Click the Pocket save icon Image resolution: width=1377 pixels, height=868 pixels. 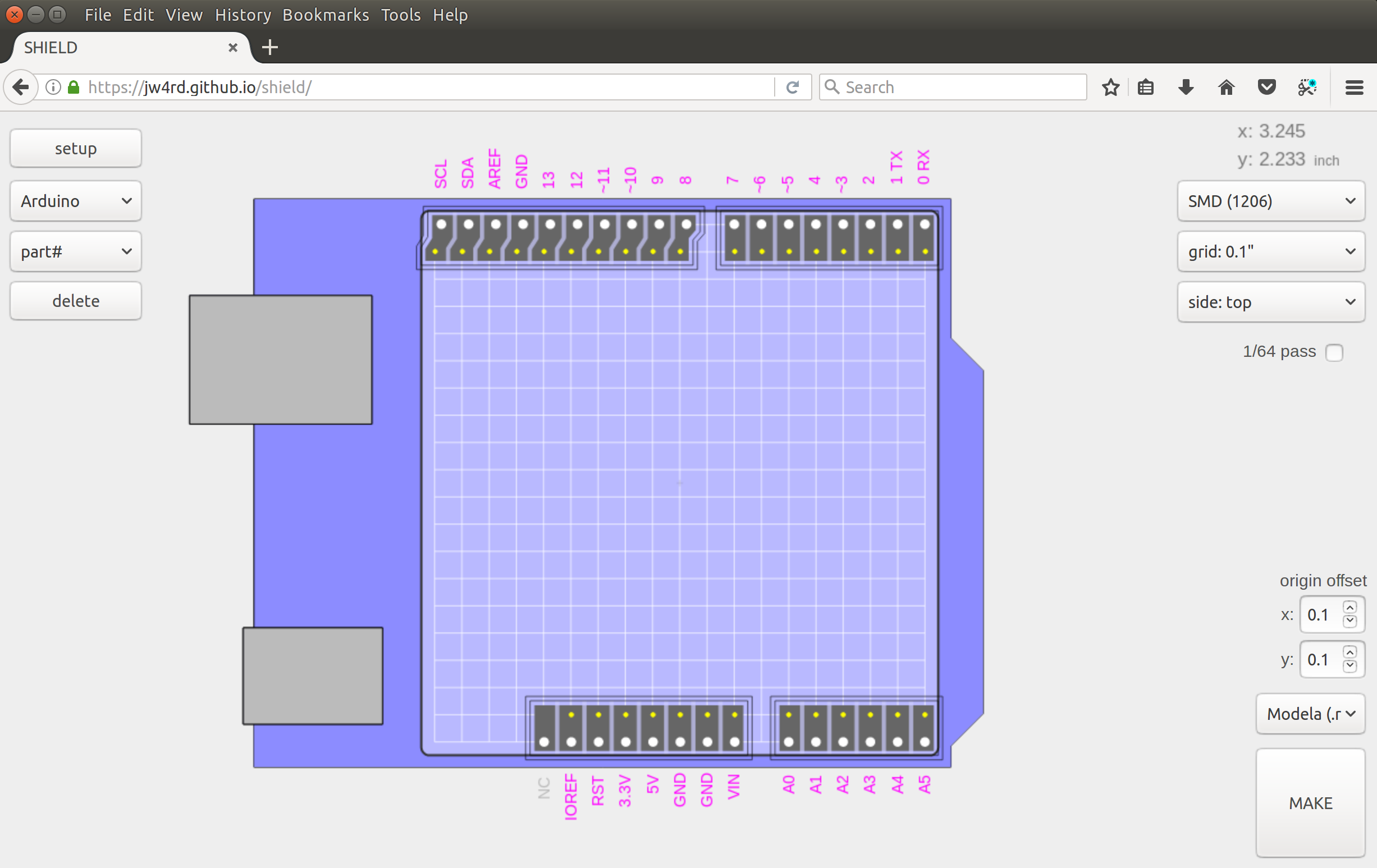[x=1266, y=88]
